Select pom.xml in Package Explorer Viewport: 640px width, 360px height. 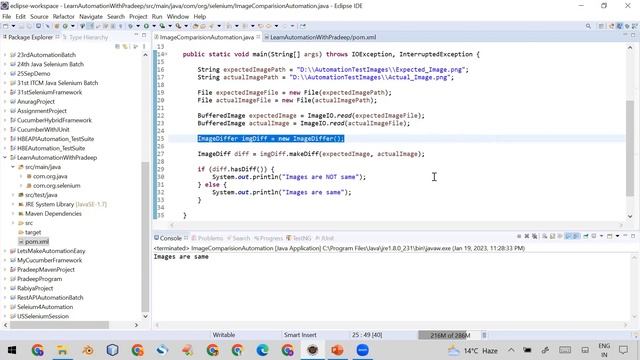click(37, 242)
